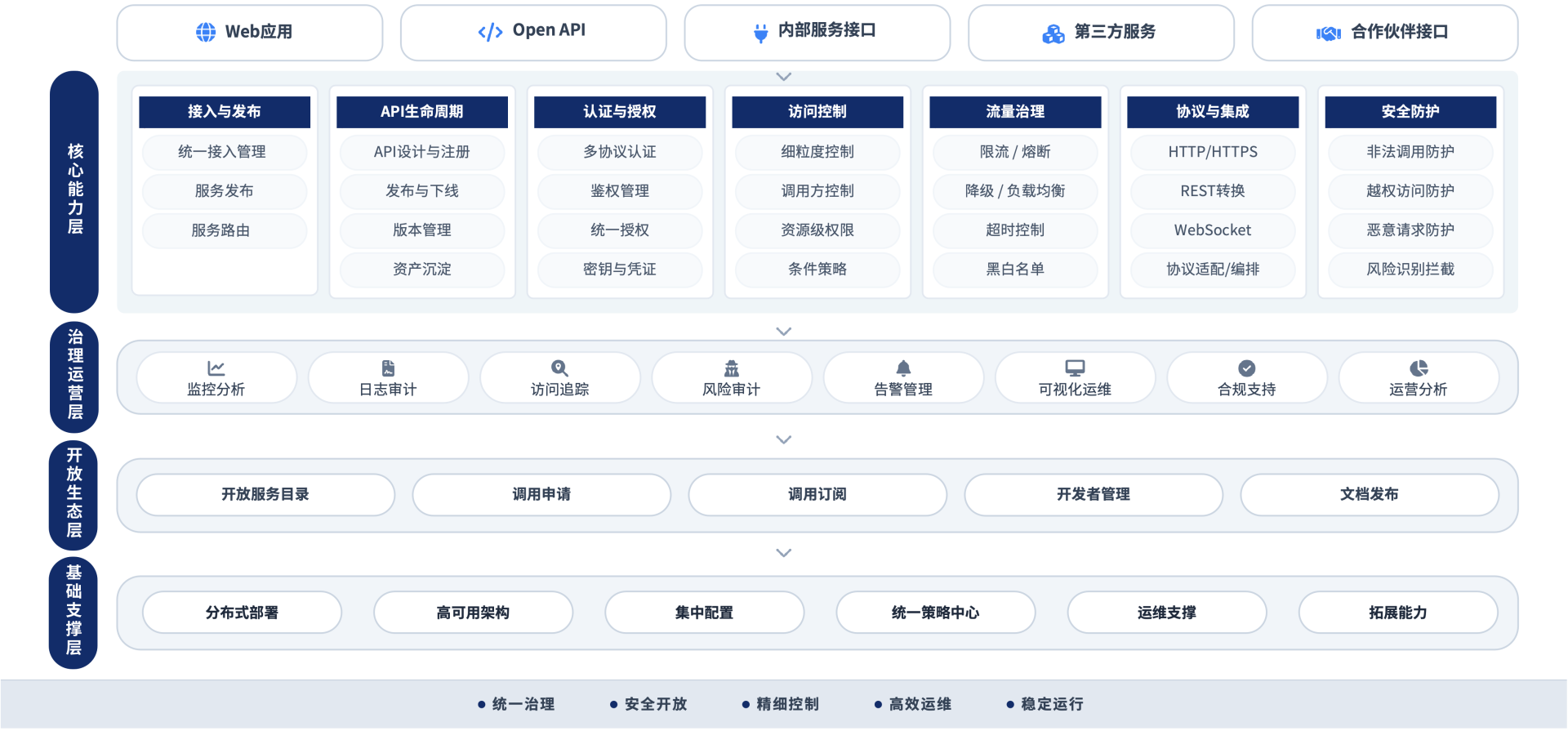Click the 开放服务目录 button
Image resolution: width=1568 pixels, height=740 pixels.
(265, 495)
